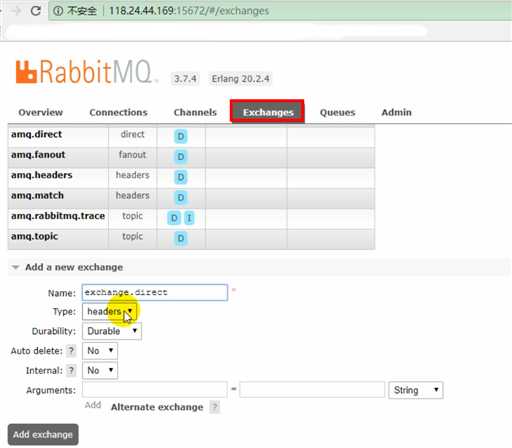Select the Exchanges tab
The image size is (512, 448).
267,112
